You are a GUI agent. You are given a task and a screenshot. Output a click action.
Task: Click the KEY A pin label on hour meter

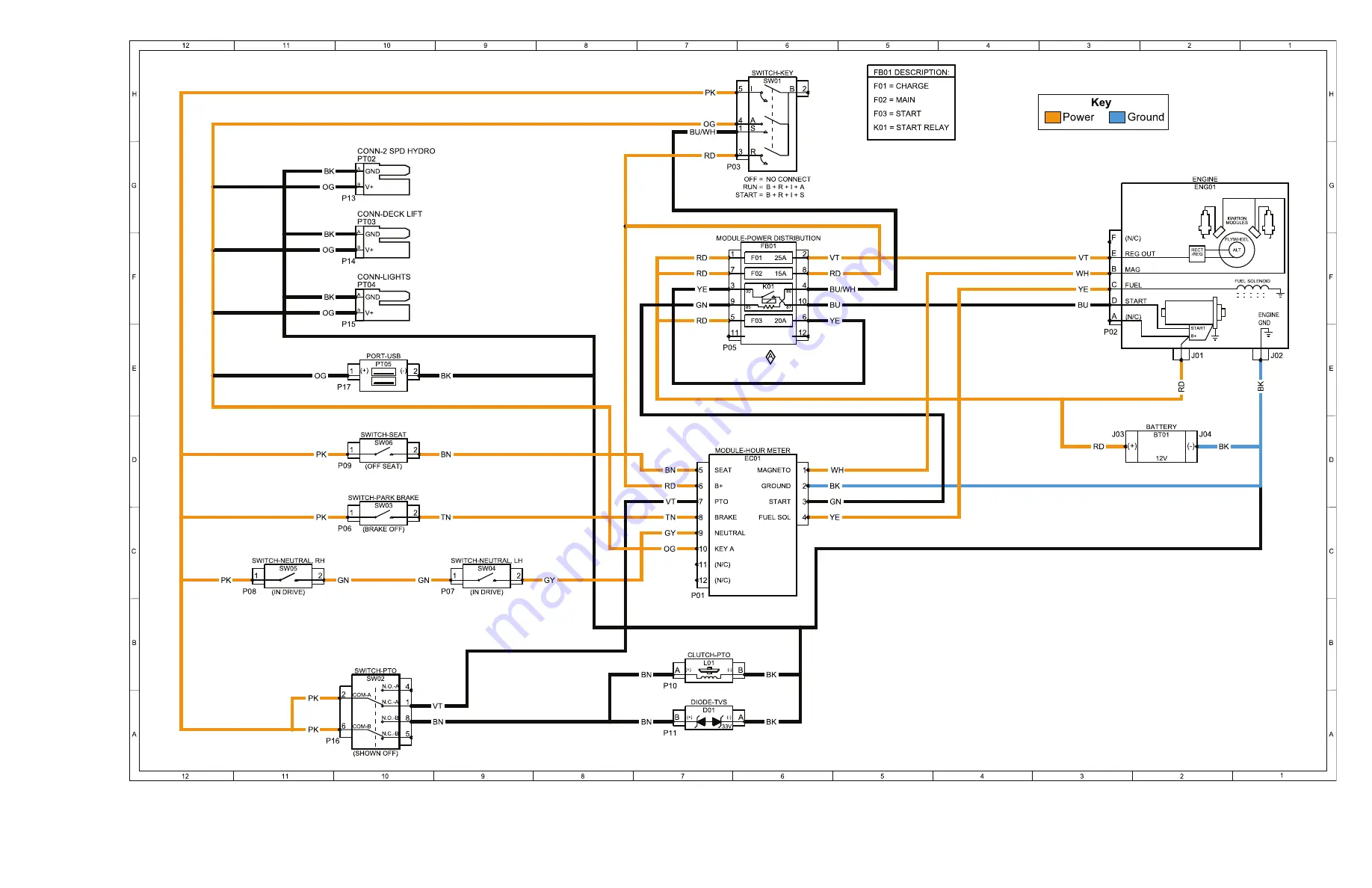[x=724, y=549]
